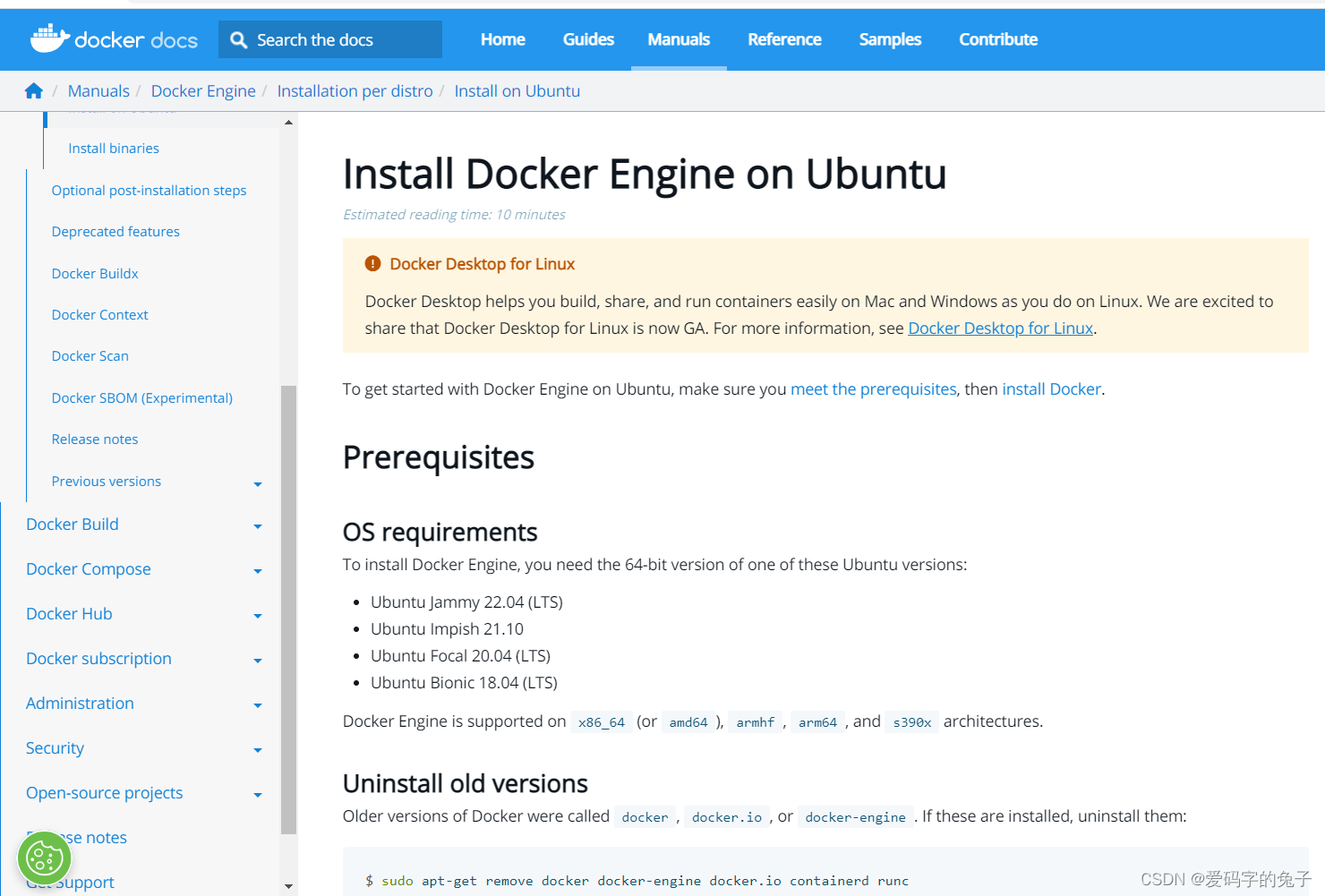Viewport: 1325px width, 896px height.
Task: Click Docker Build sidebar label
Action: [73, 525]
